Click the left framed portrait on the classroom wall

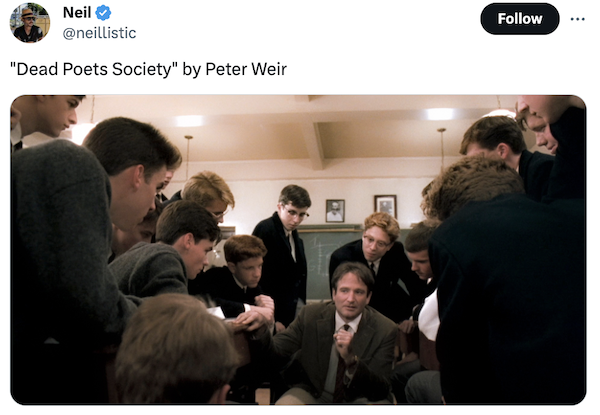pyautogui.click(x=335, y=210)
